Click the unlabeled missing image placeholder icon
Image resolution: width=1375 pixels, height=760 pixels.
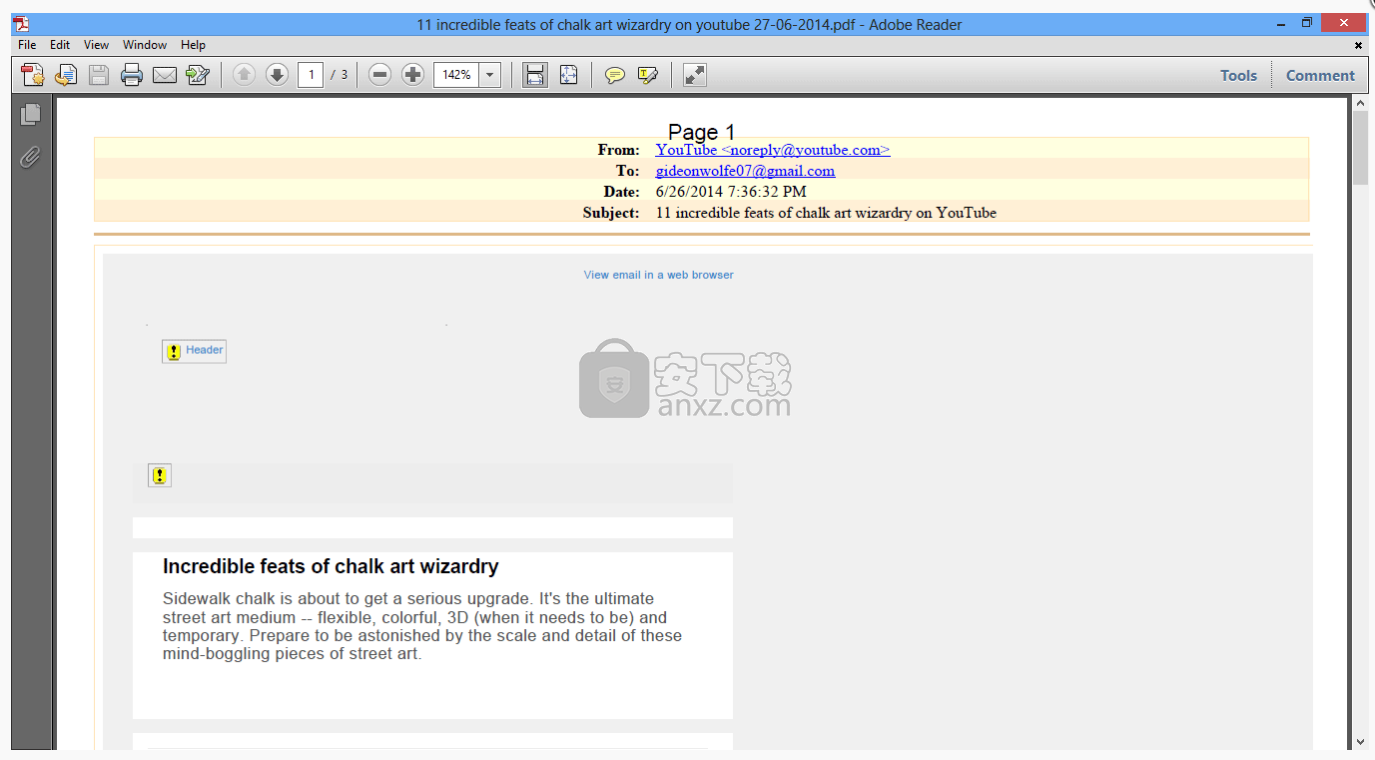tap(160, 476)
